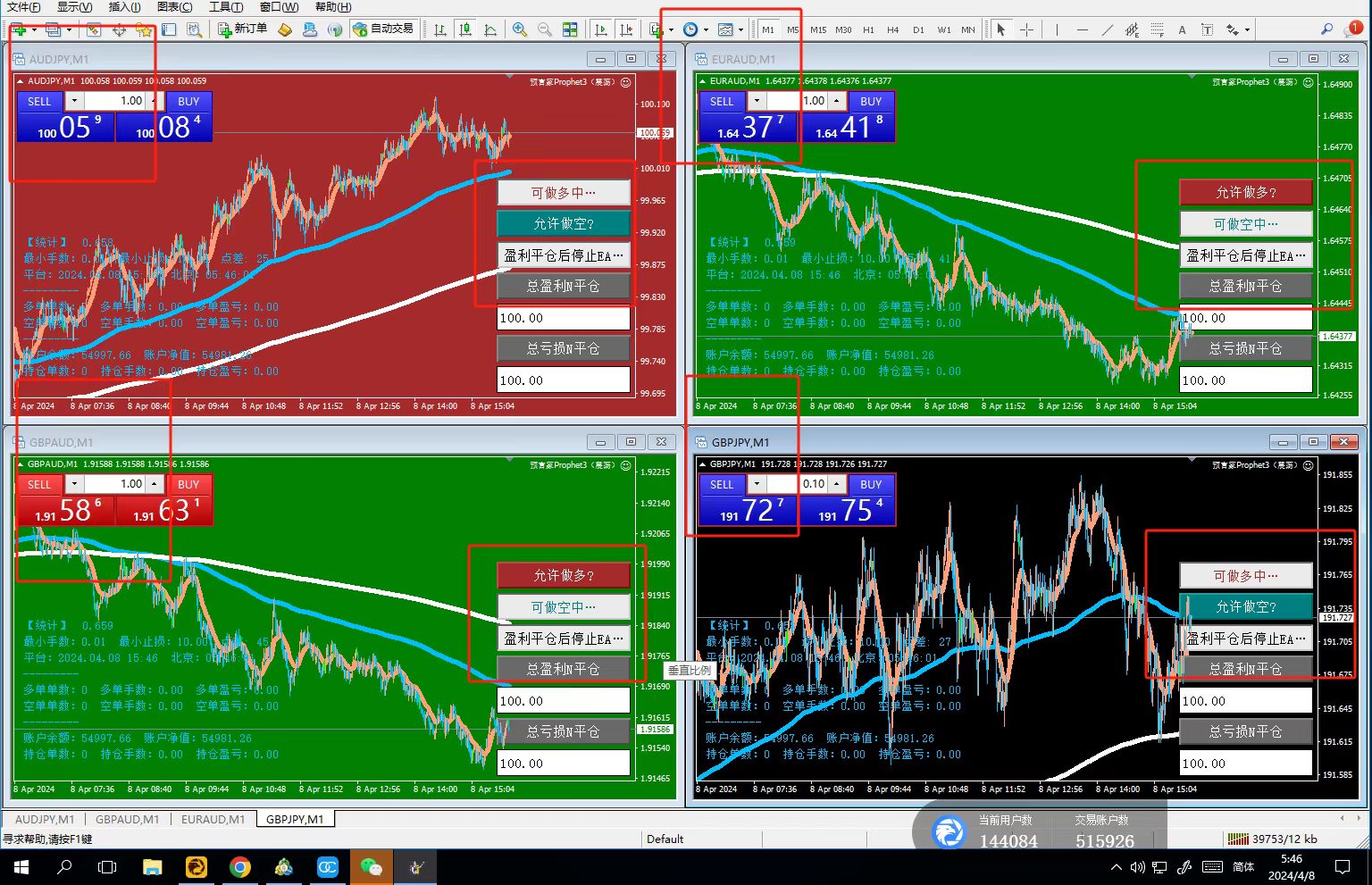The height and width of the screenshot is (885, 1372).
Task: Toggle the AutoTrading (自动交易) button
Action: [383, 29]
